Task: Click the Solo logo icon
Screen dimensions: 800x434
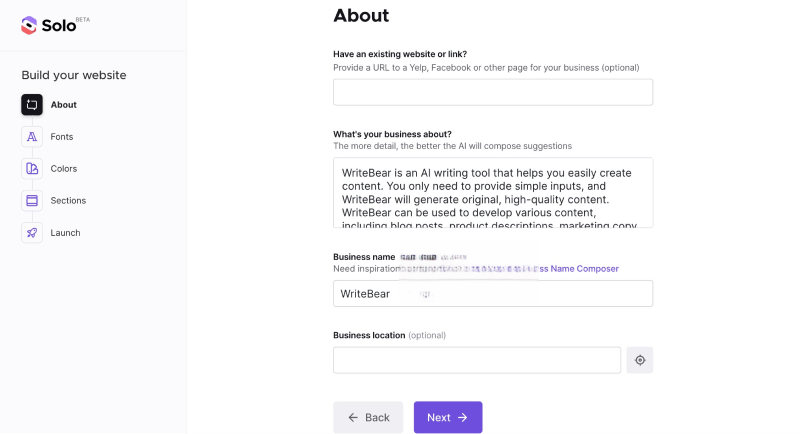Action: click(29, 26)
